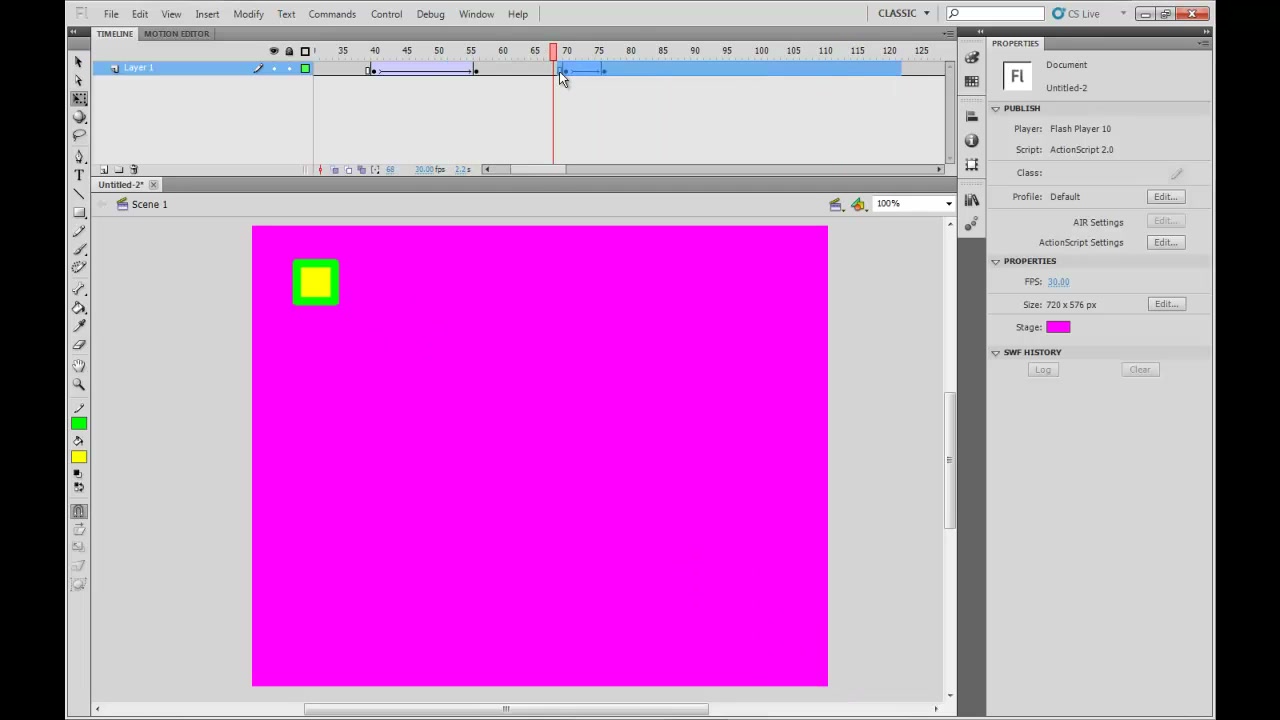Click the Edit Symbols icon
The width and height of the screenshot is (1280, 720).
click(x=858, y=204)
